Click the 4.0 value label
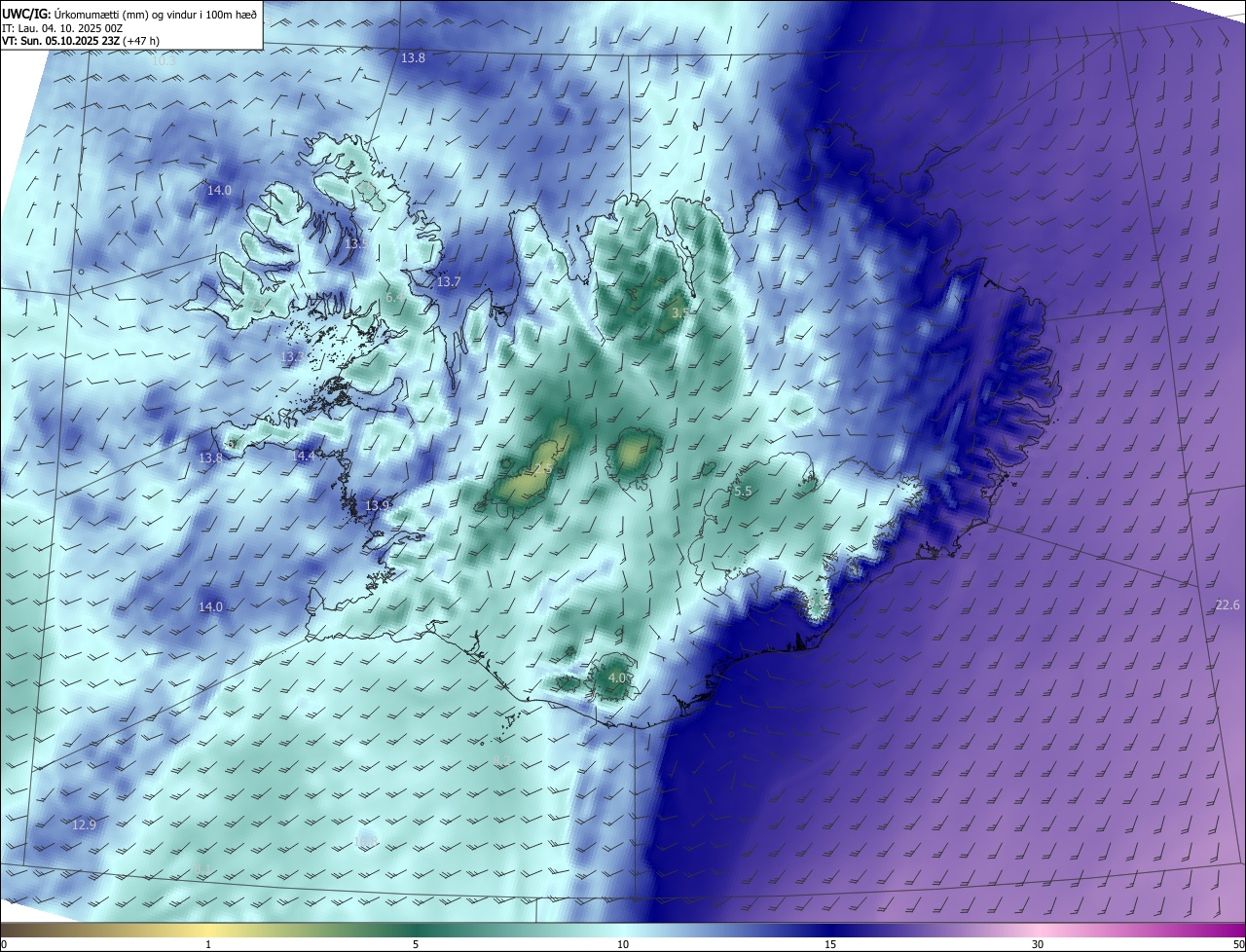This screenshot has height=952, width=1246. click(617, 677)
